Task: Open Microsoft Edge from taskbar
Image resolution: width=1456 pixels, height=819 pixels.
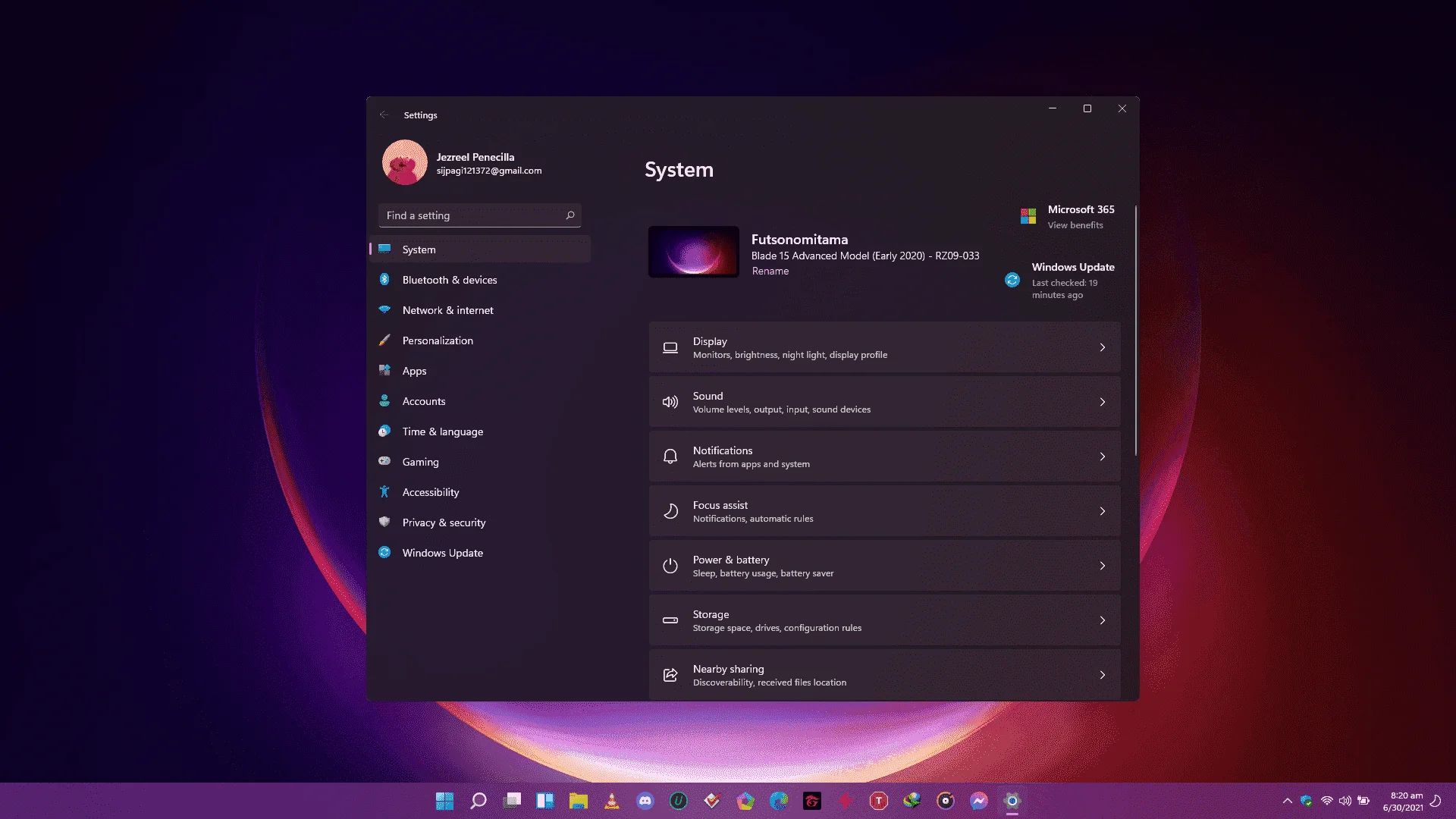Action: [x=779, y=801]
